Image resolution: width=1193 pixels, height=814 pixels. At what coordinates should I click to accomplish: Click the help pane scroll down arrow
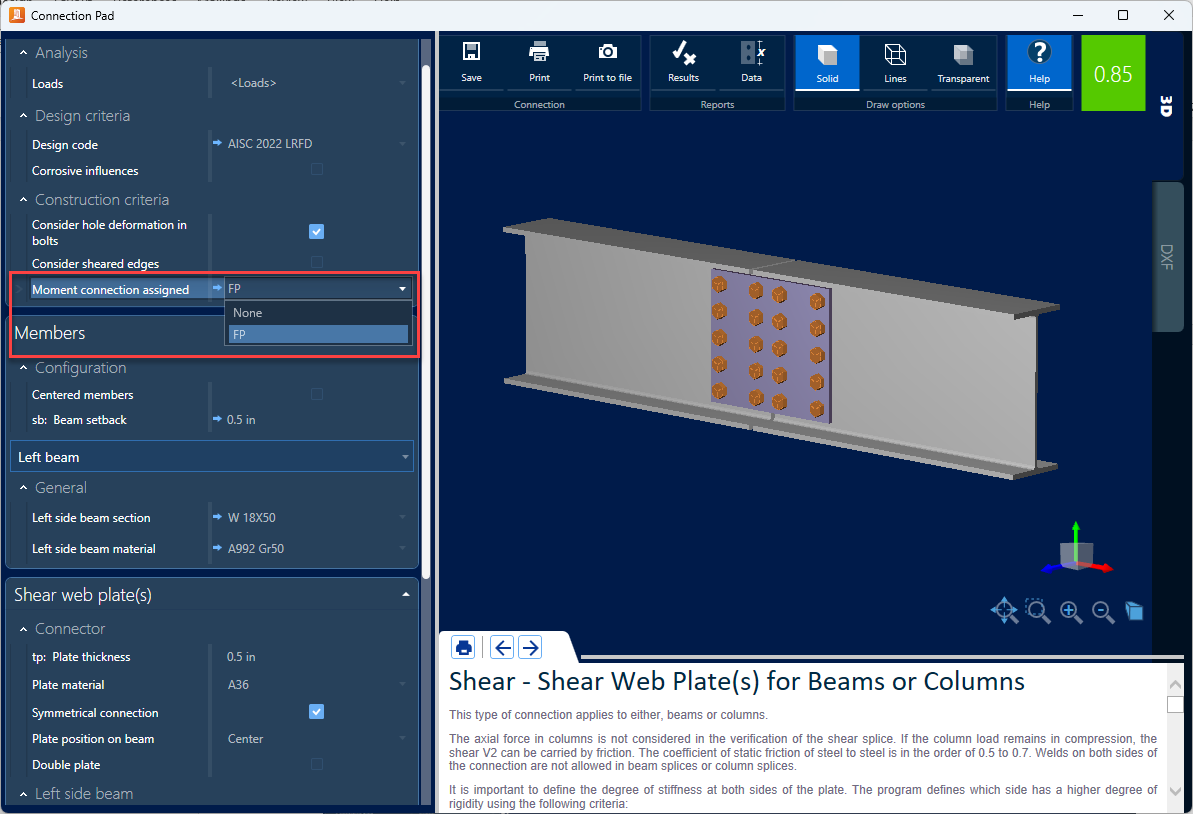click(x=1175, y=791)
